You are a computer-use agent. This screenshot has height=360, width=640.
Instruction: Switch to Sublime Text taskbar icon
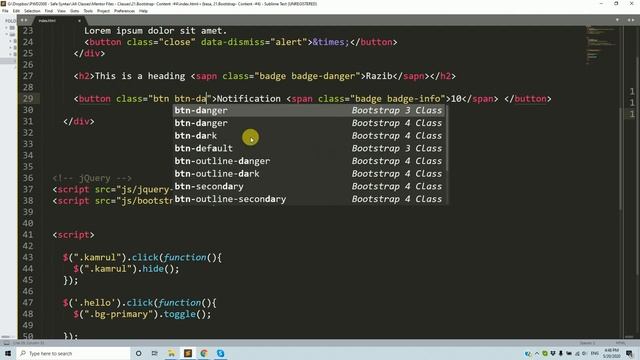(x=188, y=353)
